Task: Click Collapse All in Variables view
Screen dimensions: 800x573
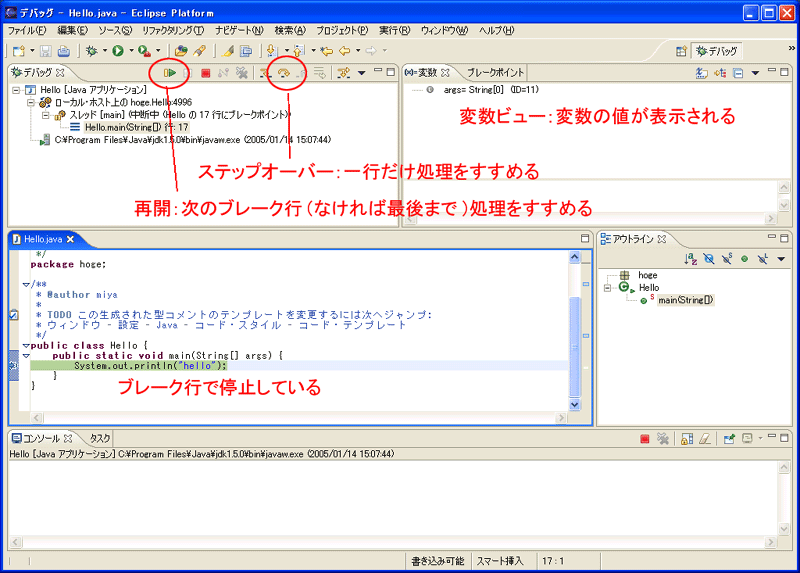Action: click(738, 73)
